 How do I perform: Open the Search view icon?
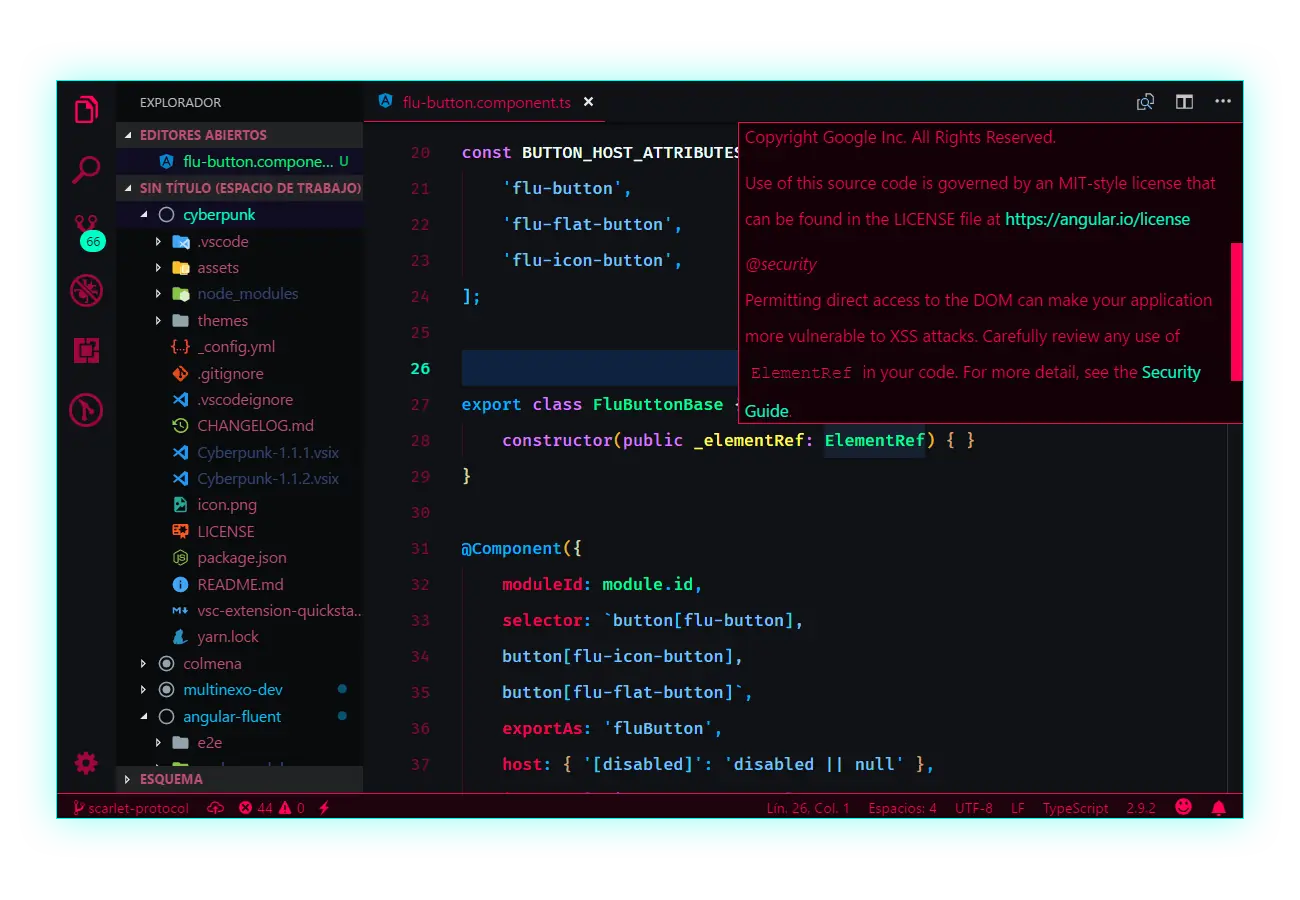(x=86, y=170)
